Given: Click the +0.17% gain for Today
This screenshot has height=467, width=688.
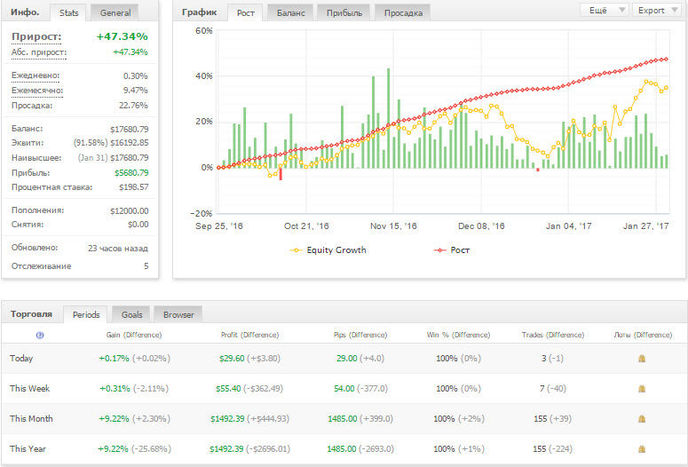Looking at the screenshot, I should pos(114,359).
